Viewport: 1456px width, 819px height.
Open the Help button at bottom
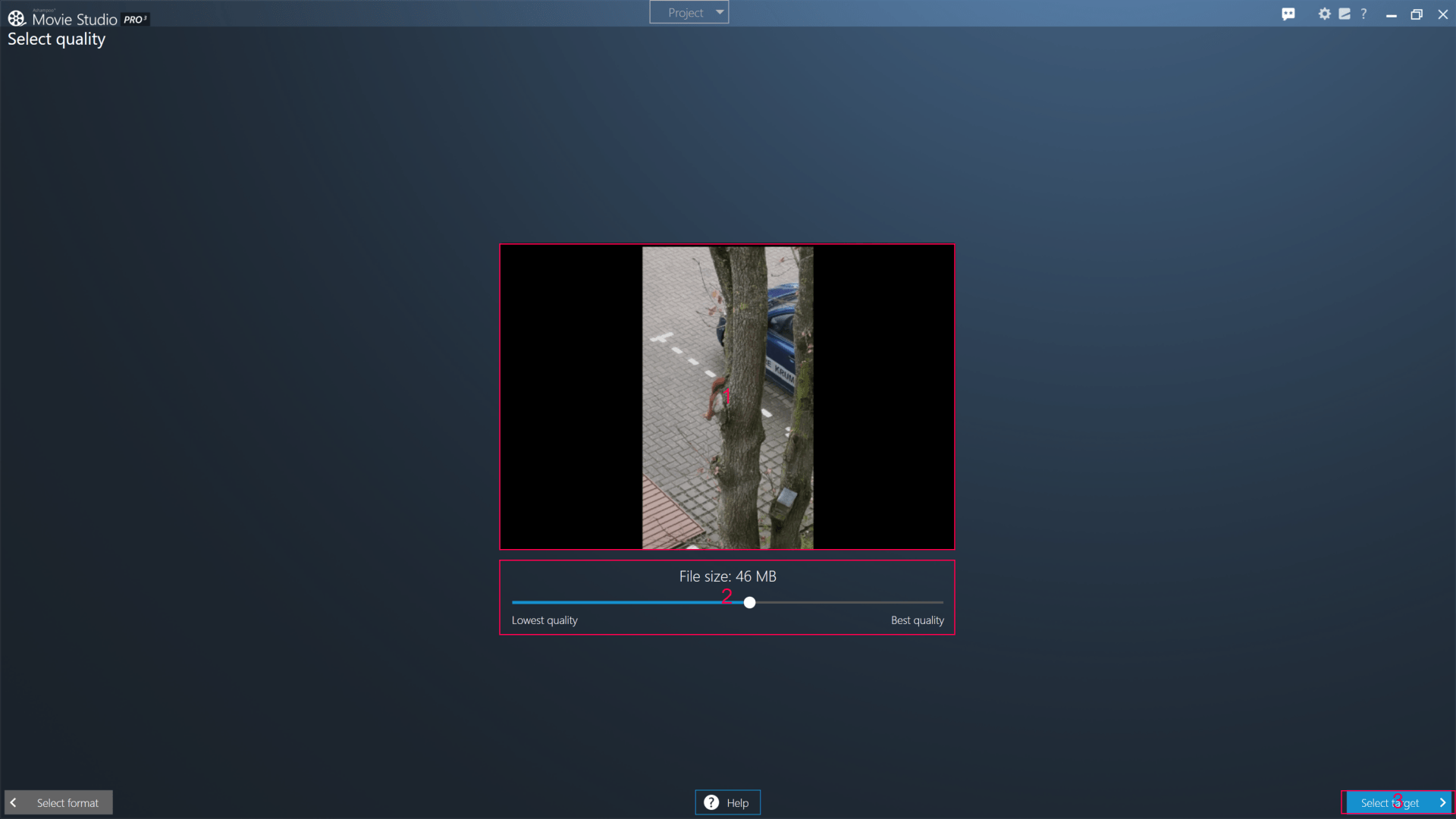coord(727,802)
